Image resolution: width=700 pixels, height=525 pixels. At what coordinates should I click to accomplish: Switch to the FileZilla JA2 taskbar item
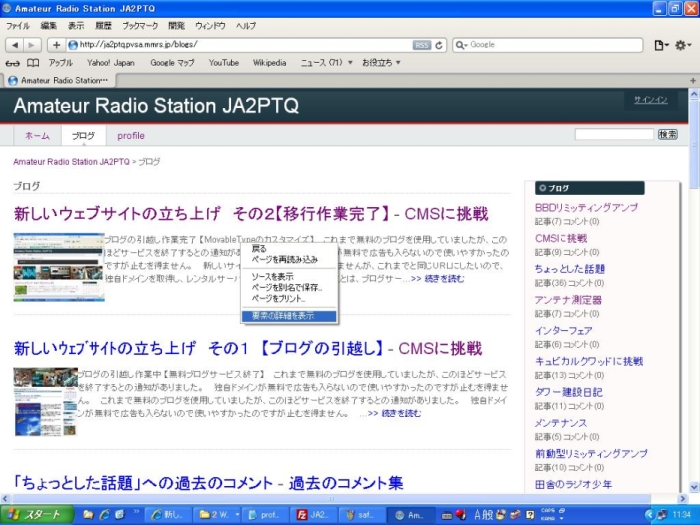(x=314, y=515)
